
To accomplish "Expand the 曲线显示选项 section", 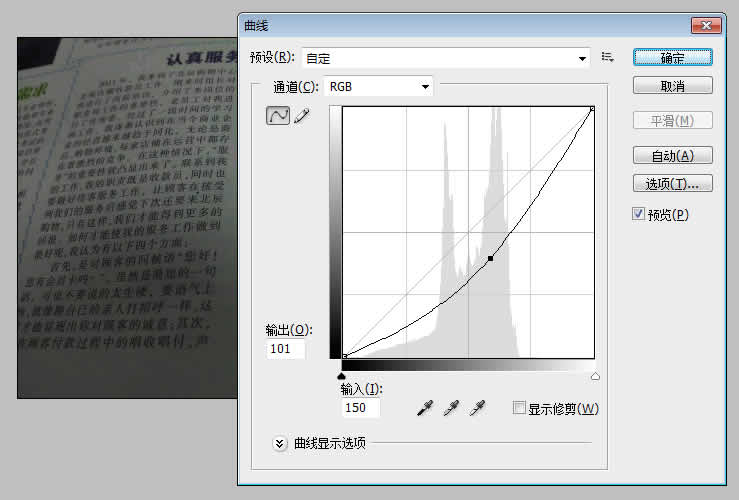I will tap(280, 443).
